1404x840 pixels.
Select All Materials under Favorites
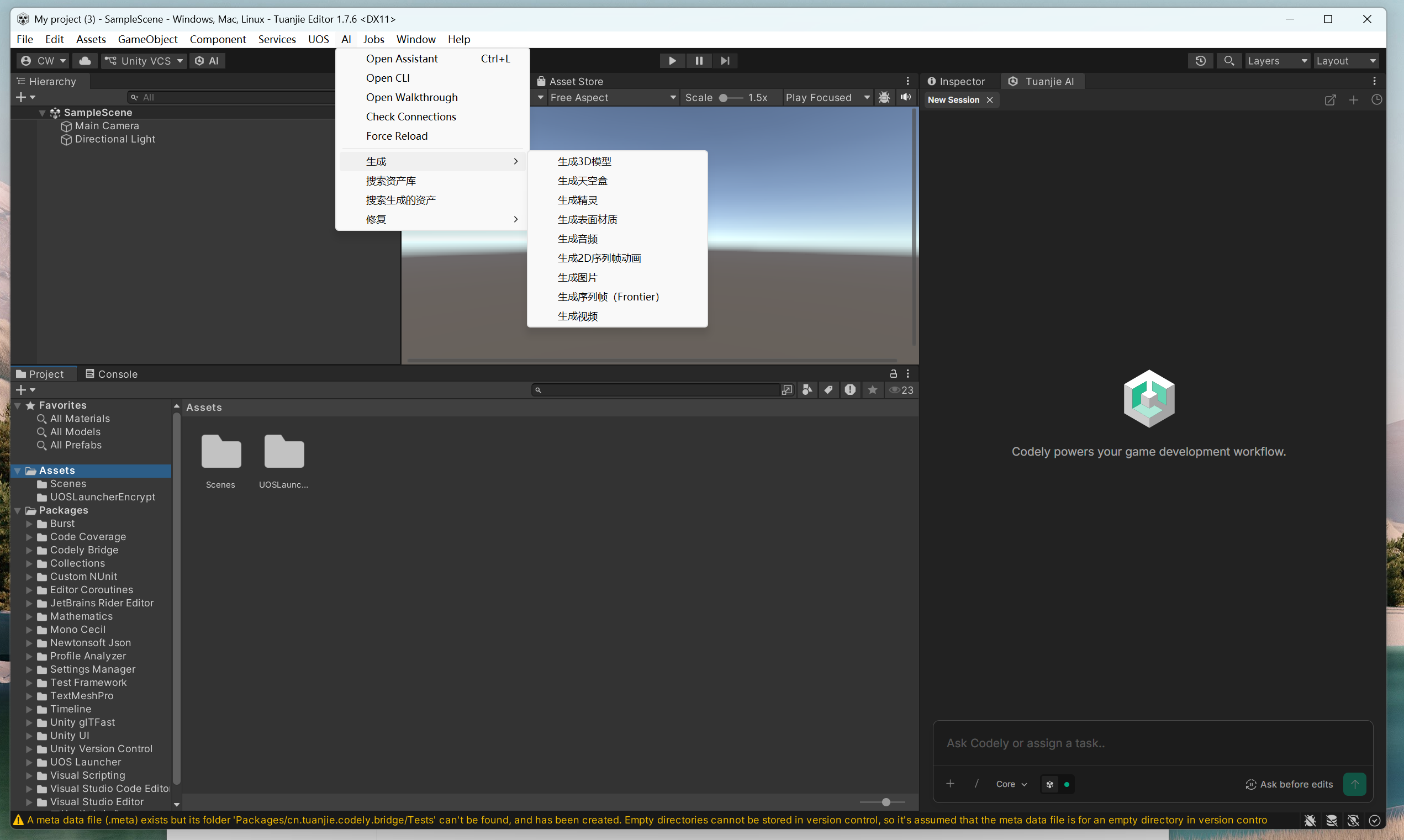click(80, 418)
